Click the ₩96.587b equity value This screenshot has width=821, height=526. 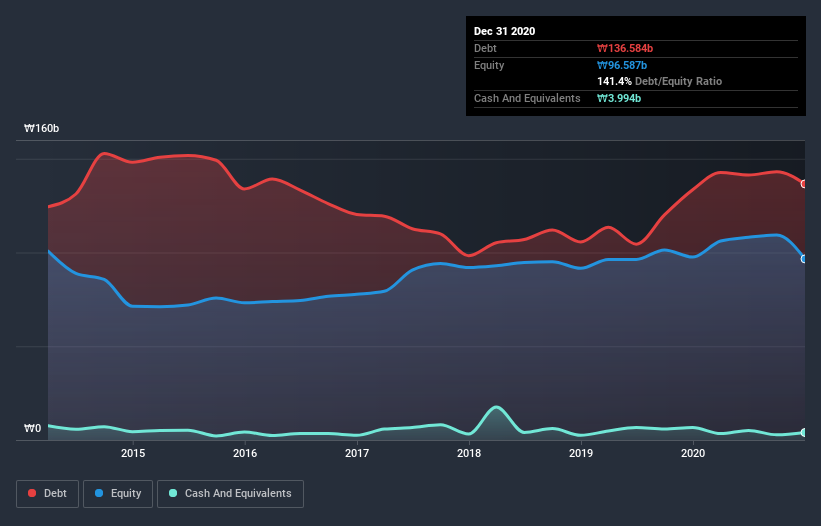[x=622, y=65]
